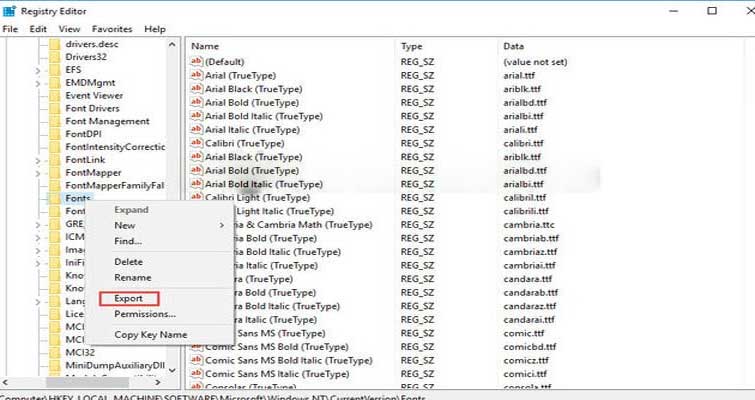The height and width of the screenshot is (400, 755).
Task: Click the comic.ttf data value
Action: click(x=523, y=333)
